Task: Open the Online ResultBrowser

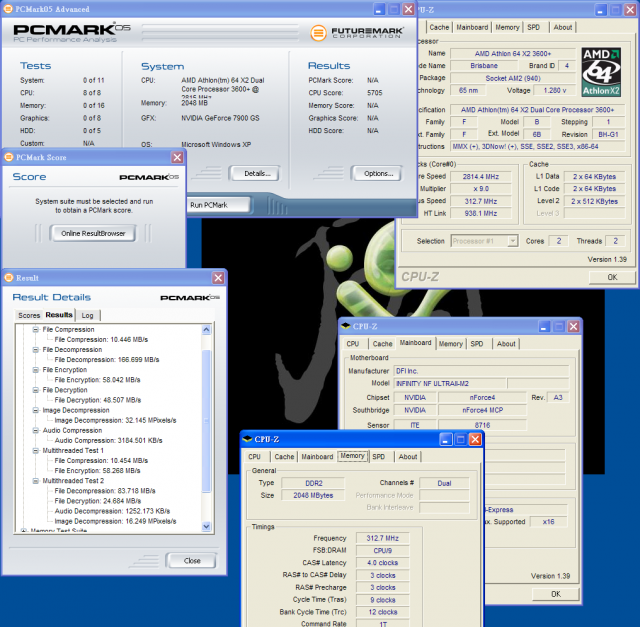Action: [x=93, y=233]
